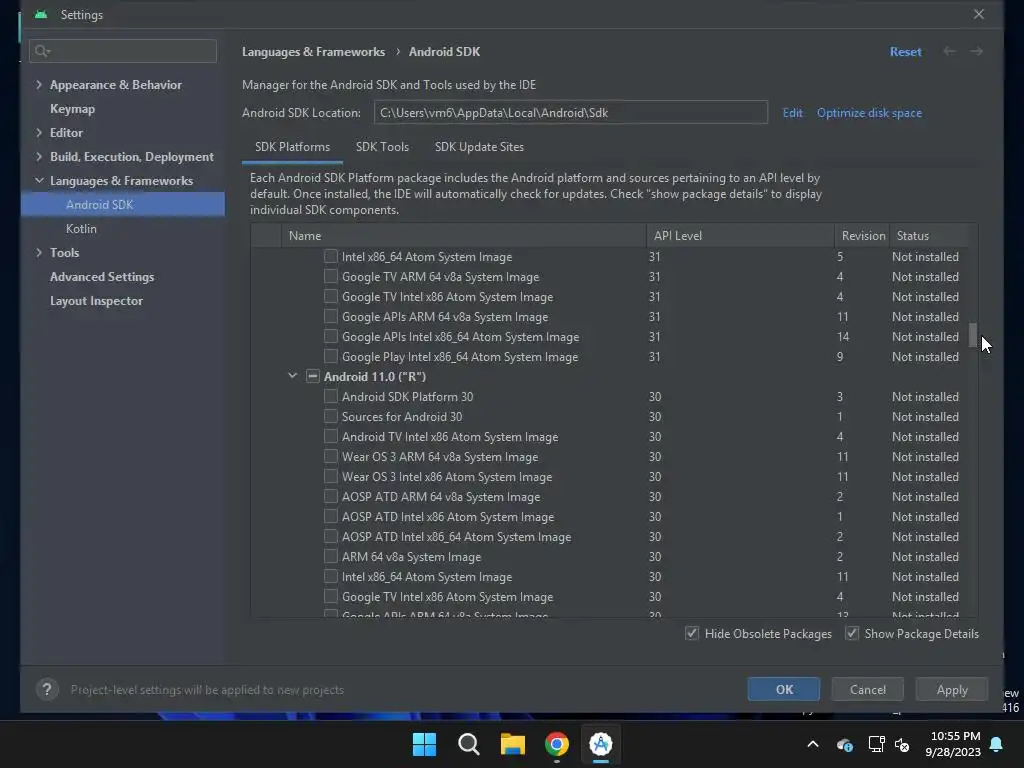Image resolution: width=1024 pixels, height=768 pixels.
Task: Select Android SDK in the sidebar
Action: click(123, 204)
